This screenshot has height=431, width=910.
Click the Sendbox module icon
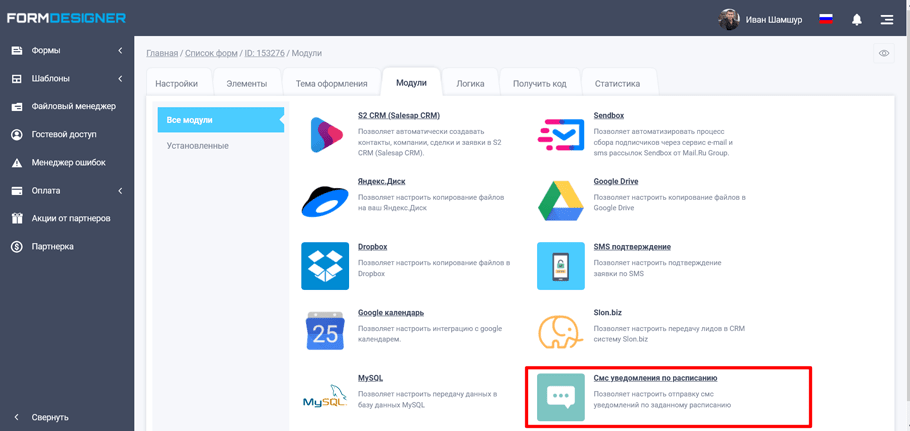(560, 135)
